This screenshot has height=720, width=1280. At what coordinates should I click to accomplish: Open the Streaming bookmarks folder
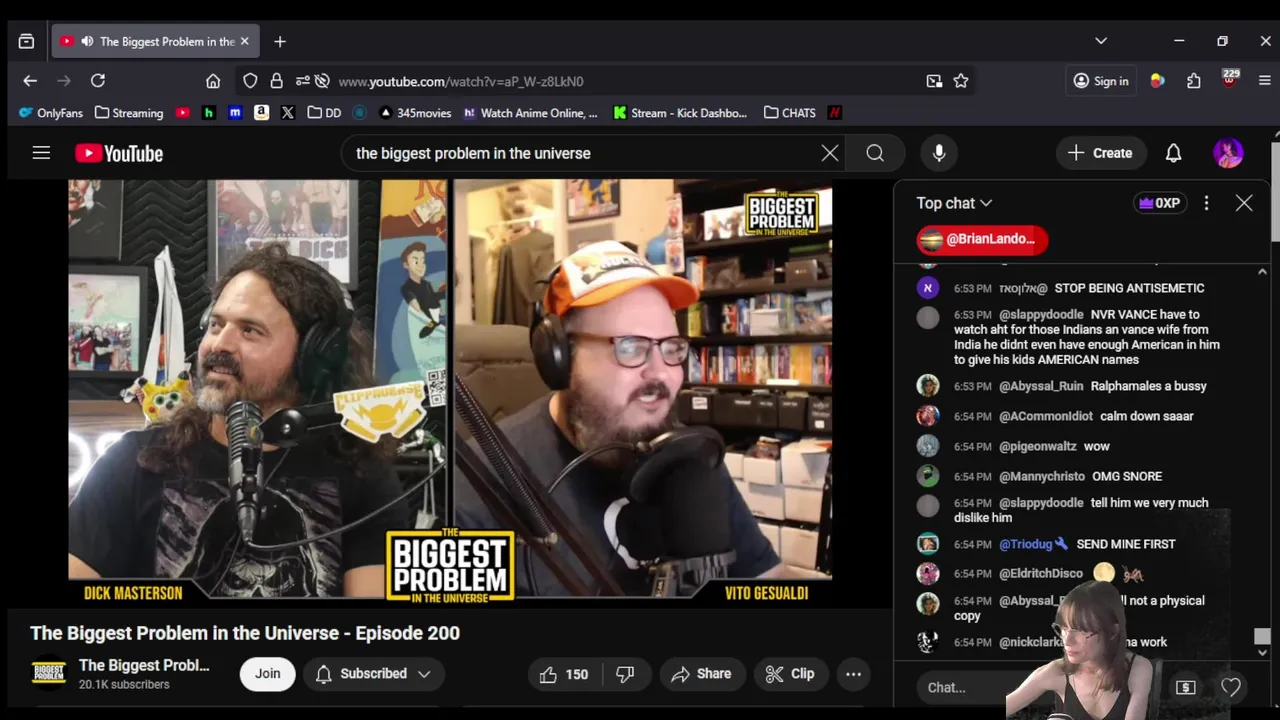coord(129,113)
